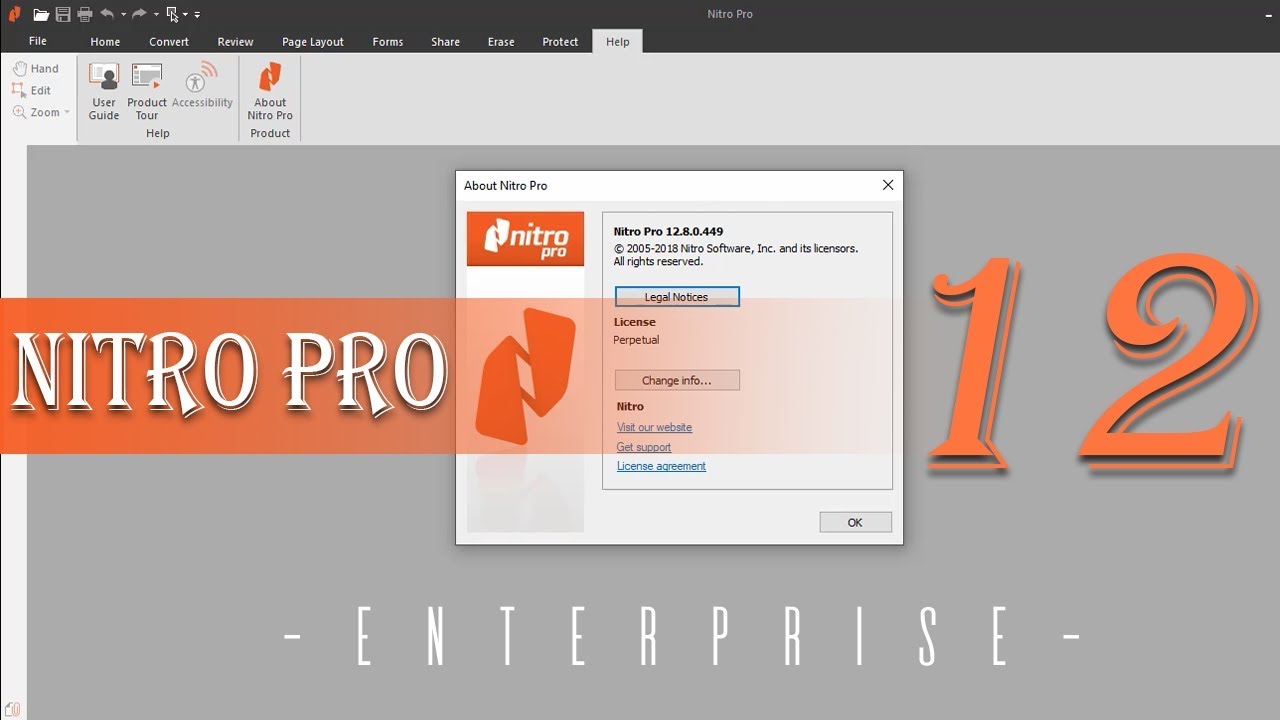This screenshot has width=1280, height=720.
Task: Confirm the About dialog with OK
Action: (x=855, y=522)
